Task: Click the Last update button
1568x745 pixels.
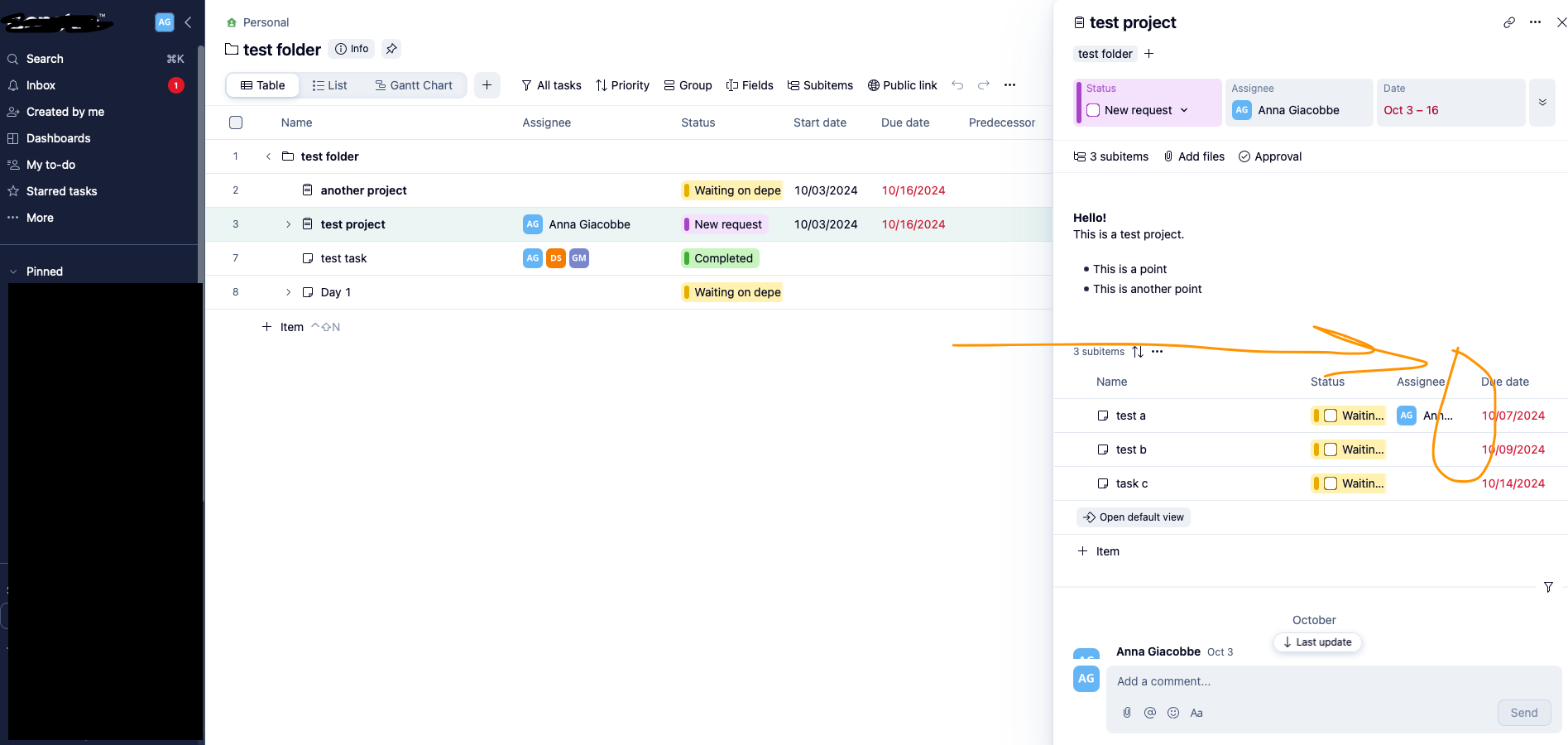Action: click(x=1317, y=642)
